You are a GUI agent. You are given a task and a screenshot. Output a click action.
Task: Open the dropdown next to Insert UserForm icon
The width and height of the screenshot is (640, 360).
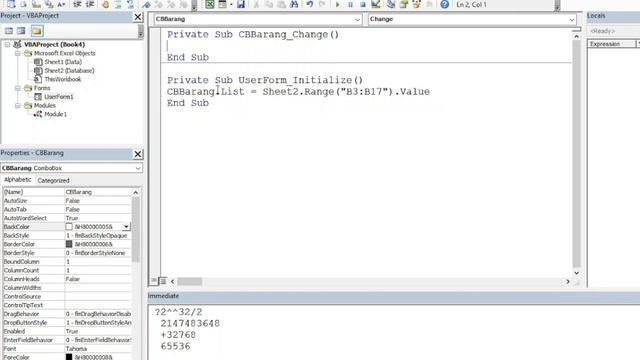tap(231, 4)
